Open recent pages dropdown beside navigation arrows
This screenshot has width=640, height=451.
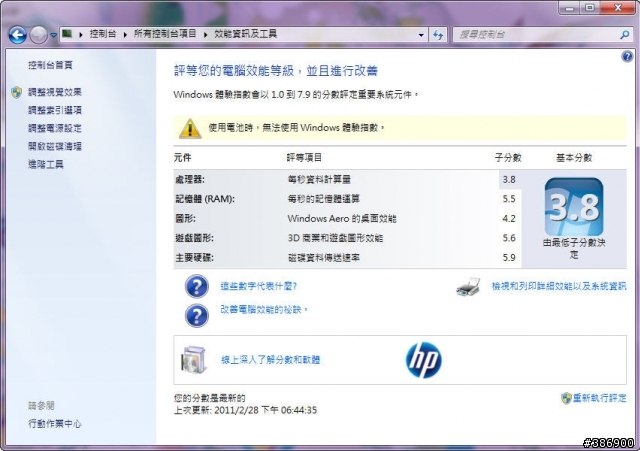point(53,35)
